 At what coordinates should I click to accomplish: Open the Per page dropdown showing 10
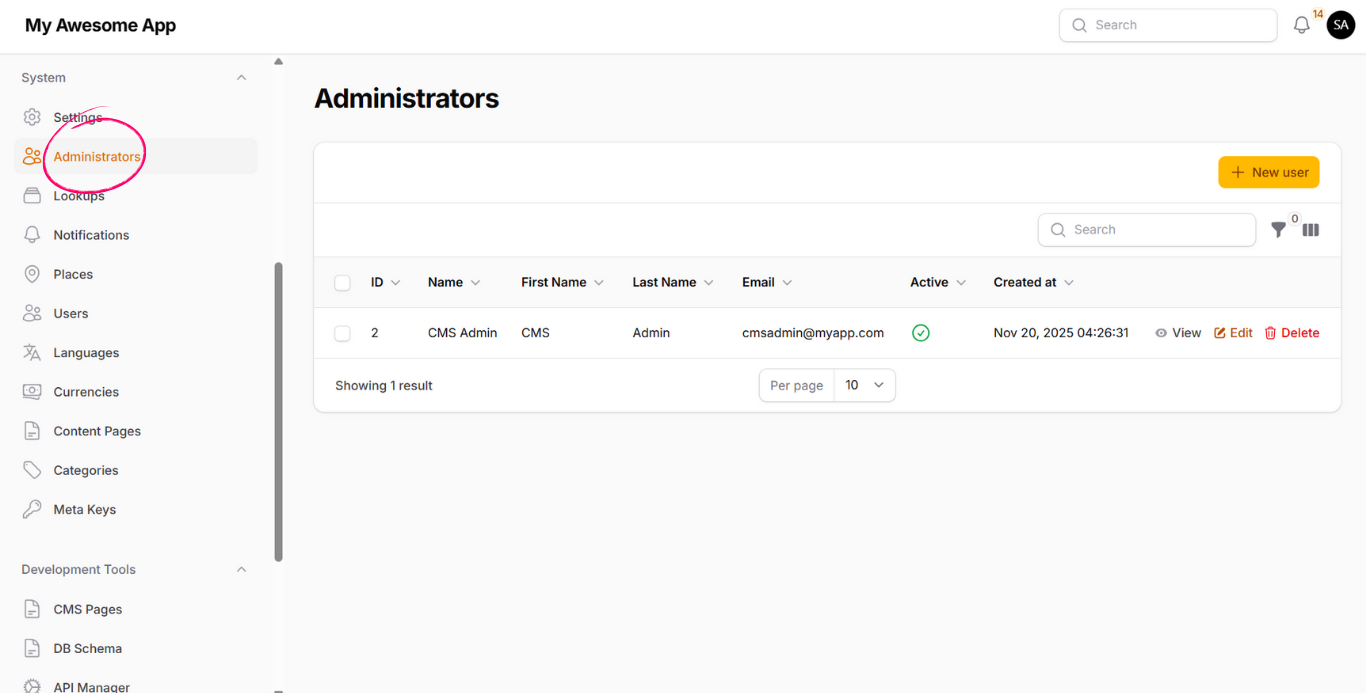click(x=863, y=385)
